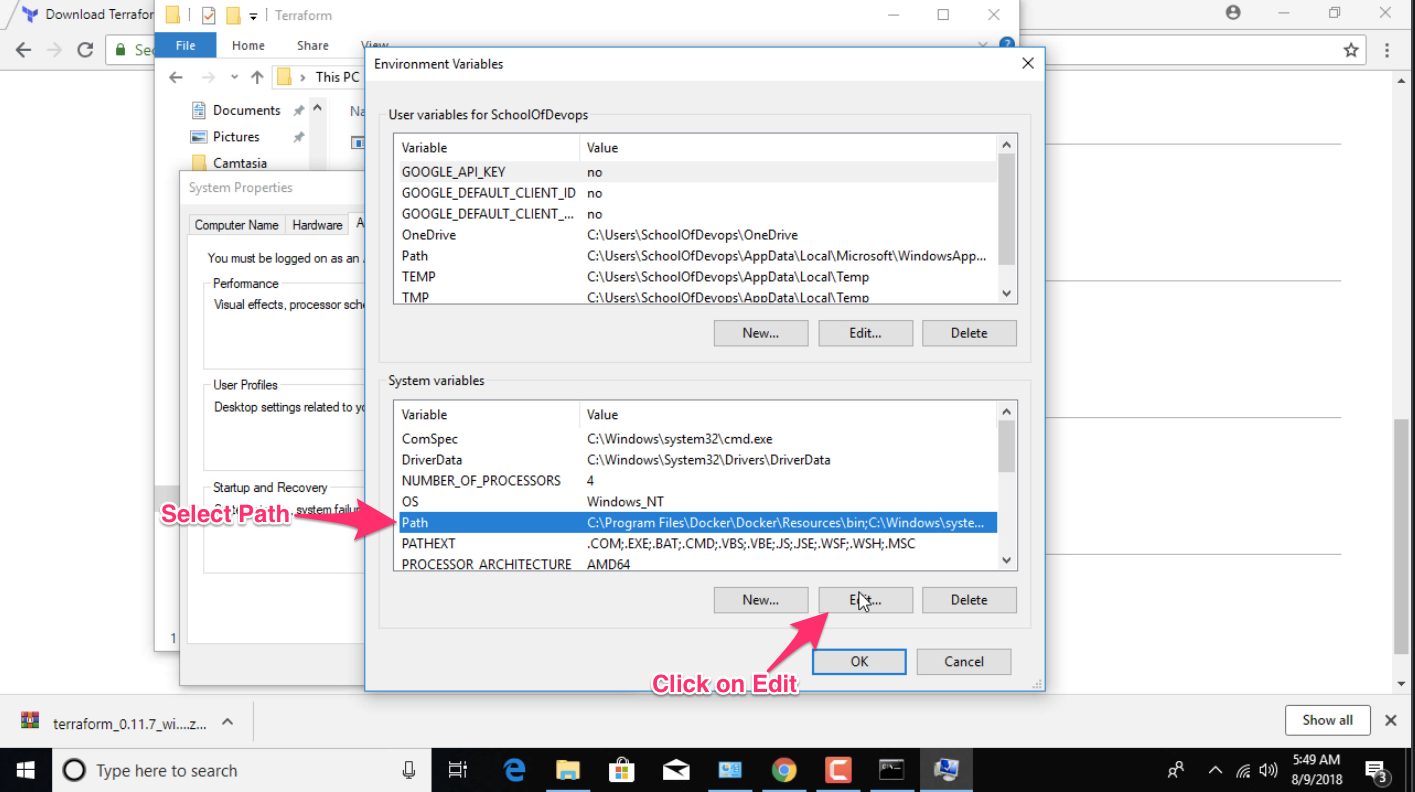The width and height of the screenshot is (1415, 792).
Task: Launch Google Chrome from the taskbar
Action: point(784,770)
